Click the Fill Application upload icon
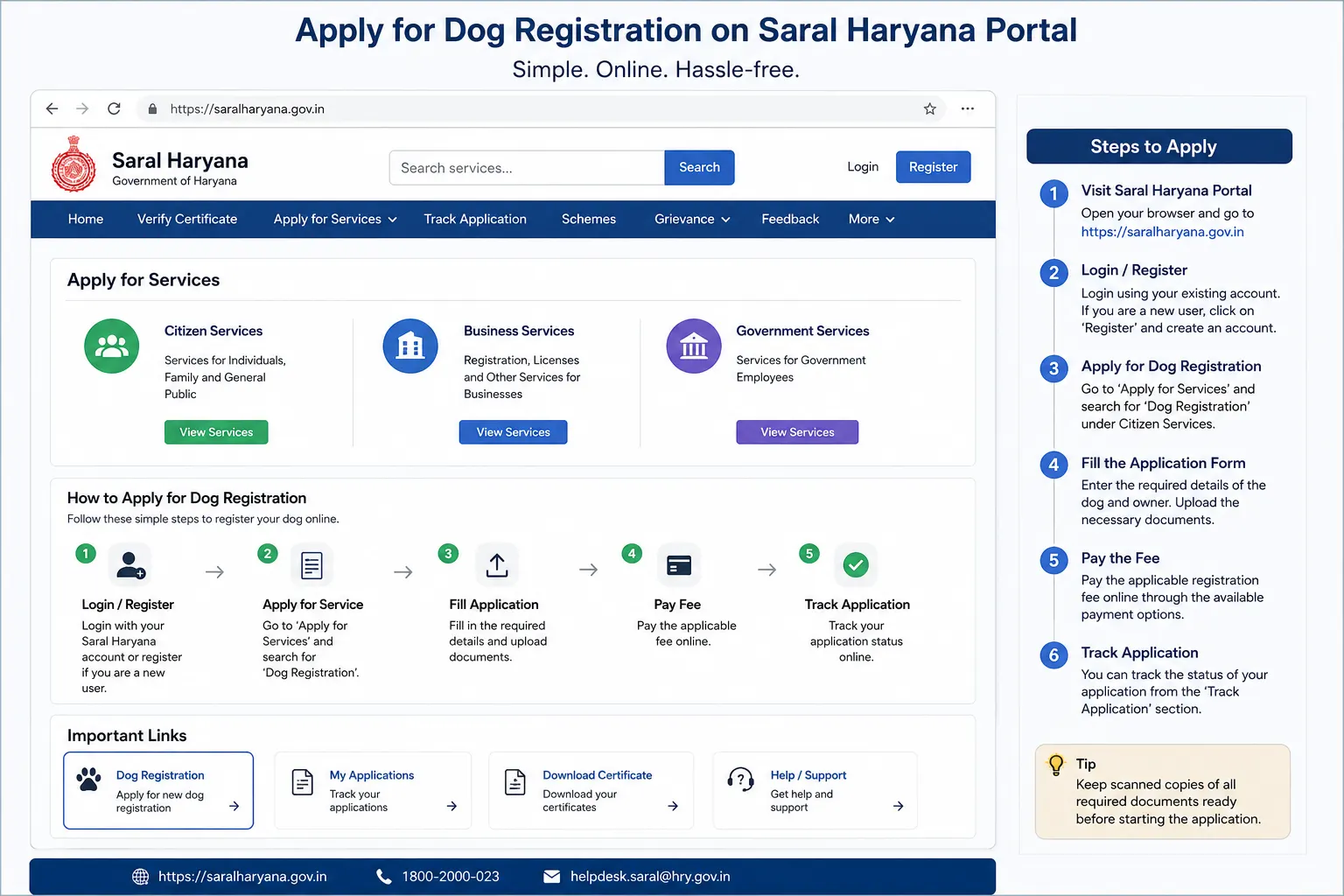1344x896 pixels. click(x=497, y=565)
